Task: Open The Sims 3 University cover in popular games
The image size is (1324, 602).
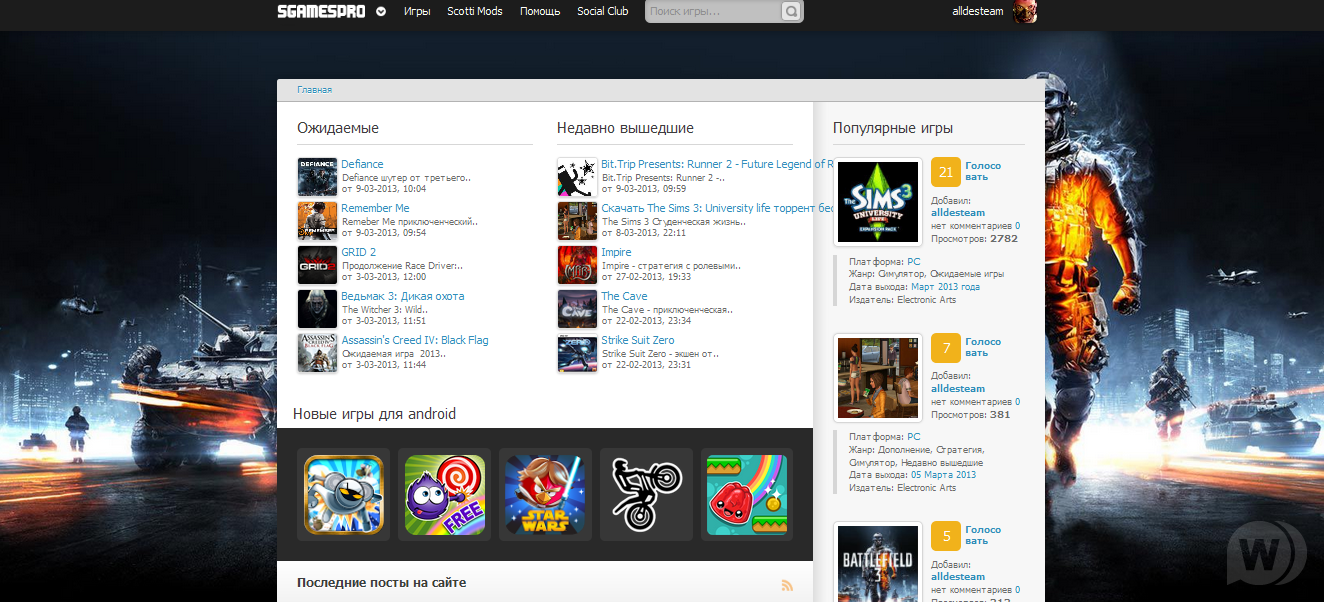Action: click(x=878, y=201)
